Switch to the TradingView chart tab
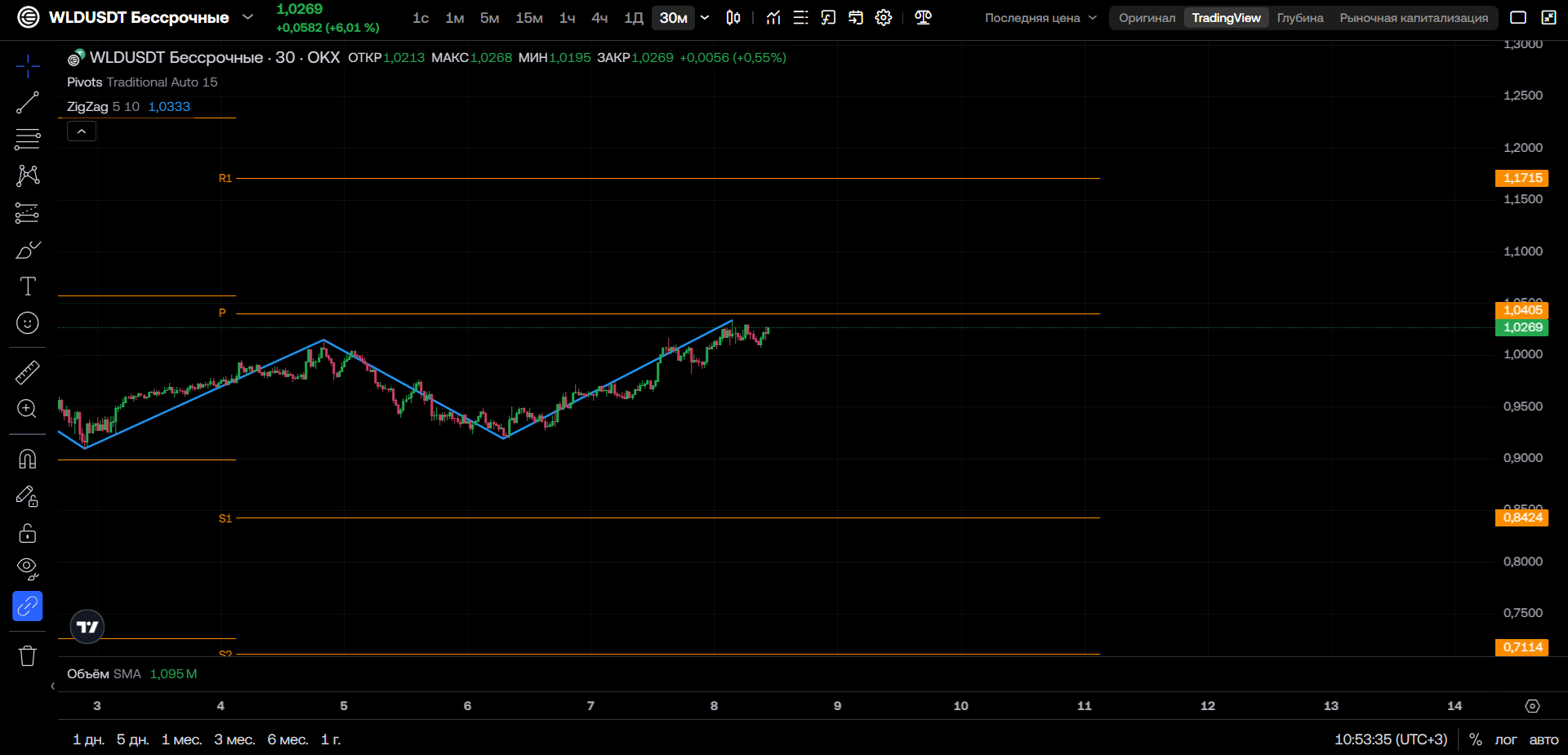The image size is (1568, 755). tap(1226, 18)
